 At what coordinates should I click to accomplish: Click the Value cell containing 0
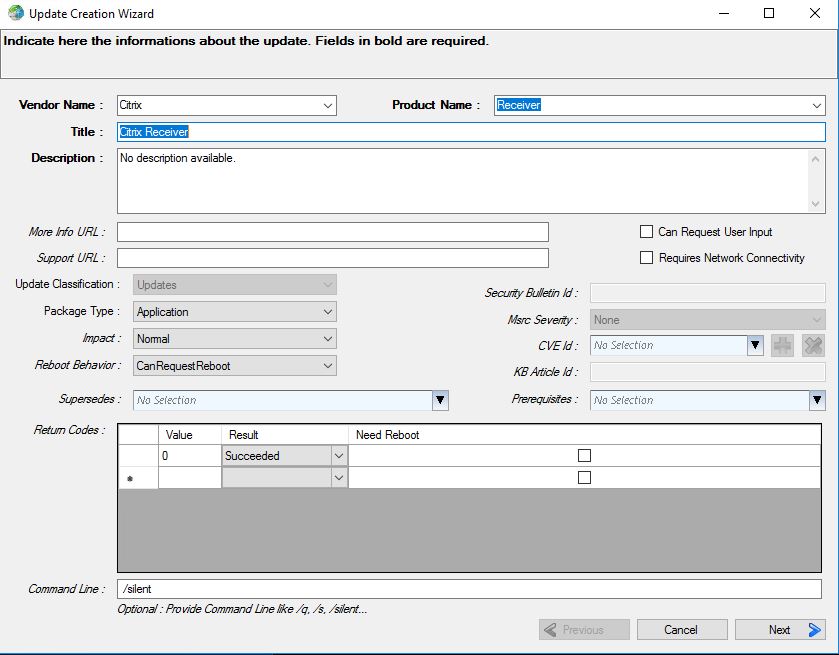click(189, 456)
